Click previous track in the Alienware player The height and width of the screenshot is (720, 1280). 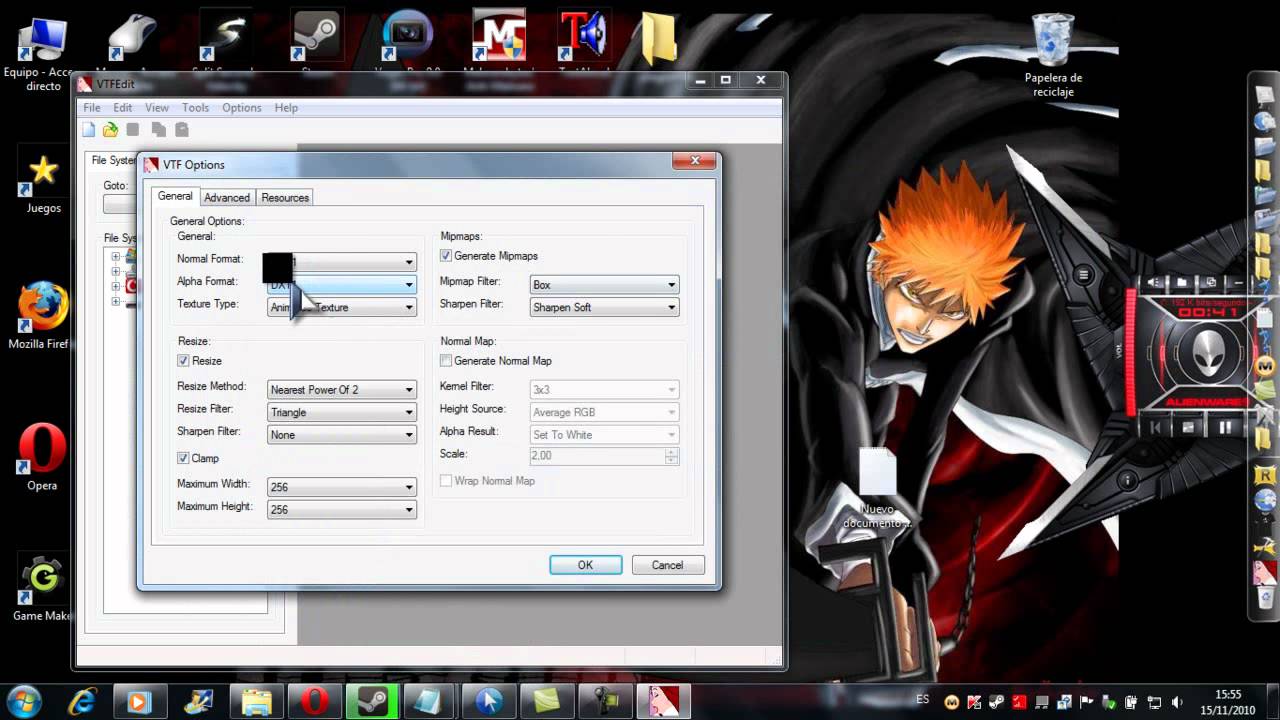(x=1155, y=427)
